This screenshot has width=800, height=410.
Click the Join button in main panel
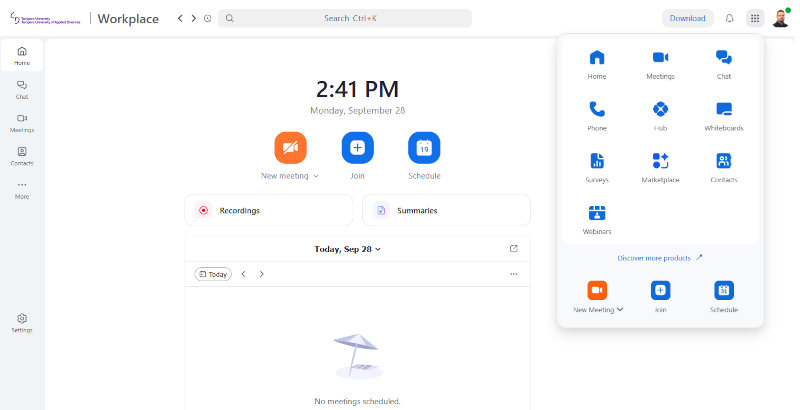pyautogui.click(x=358, y=148)
